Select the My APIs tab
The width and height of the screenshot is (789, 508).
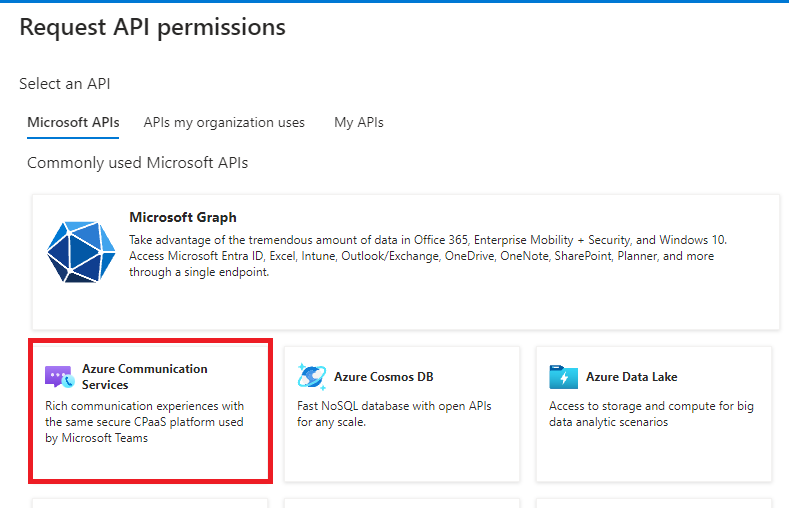click(359, 122)
